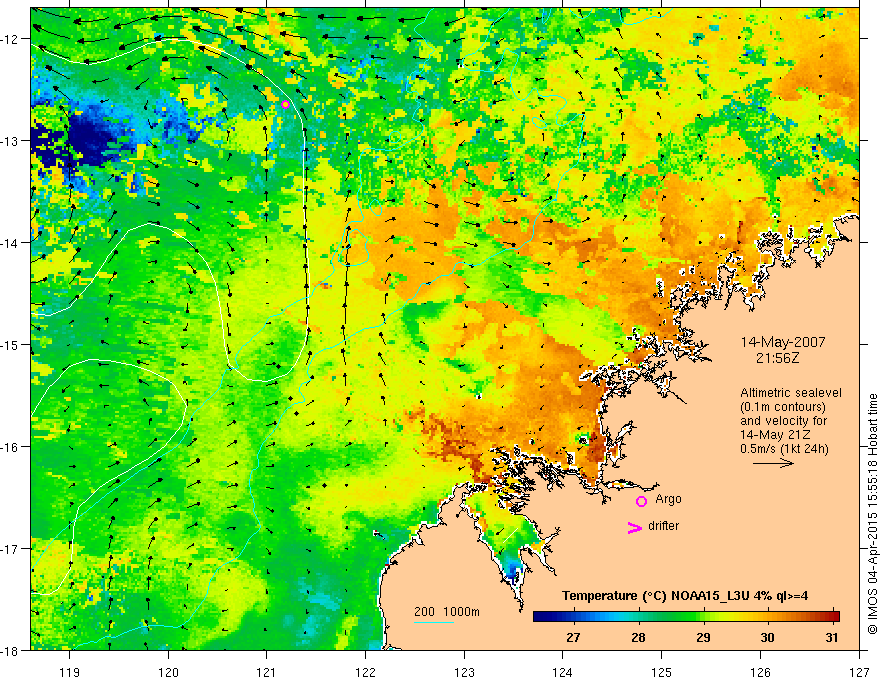The image size is (880, 680).
Task: Click the 'drifter' legend label
Action: click(x=663, y=526)
